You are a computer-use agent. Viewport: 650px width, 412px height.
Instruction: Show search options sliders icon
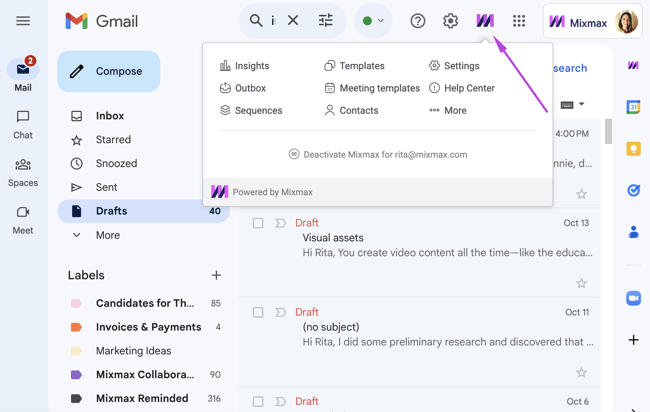coord(325,20)
